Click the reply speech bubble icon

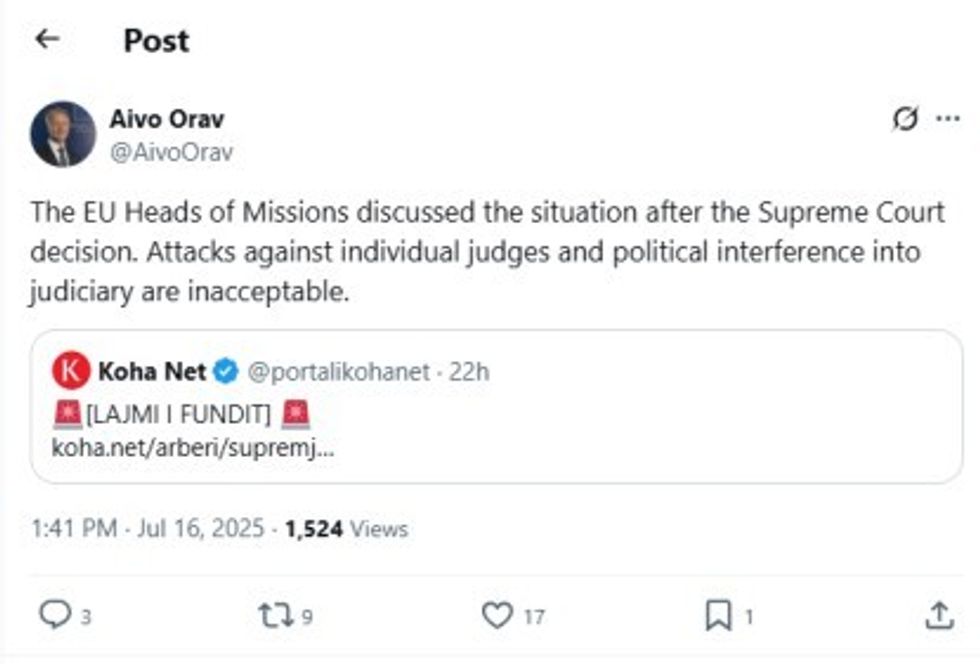(x=54, y=615)
